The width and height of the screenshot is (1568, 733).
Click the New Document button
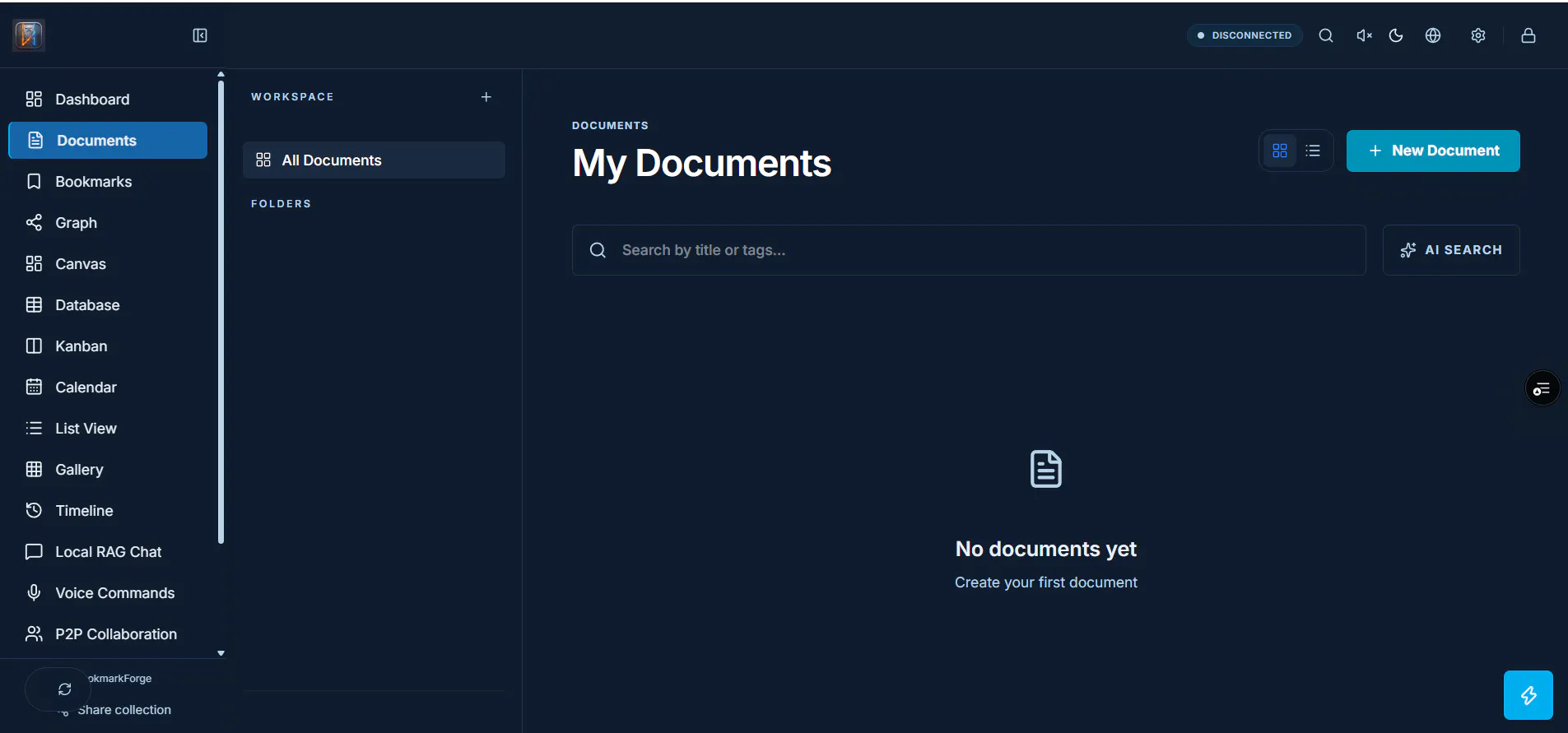pyautogui.click(x=1433, y=151)
